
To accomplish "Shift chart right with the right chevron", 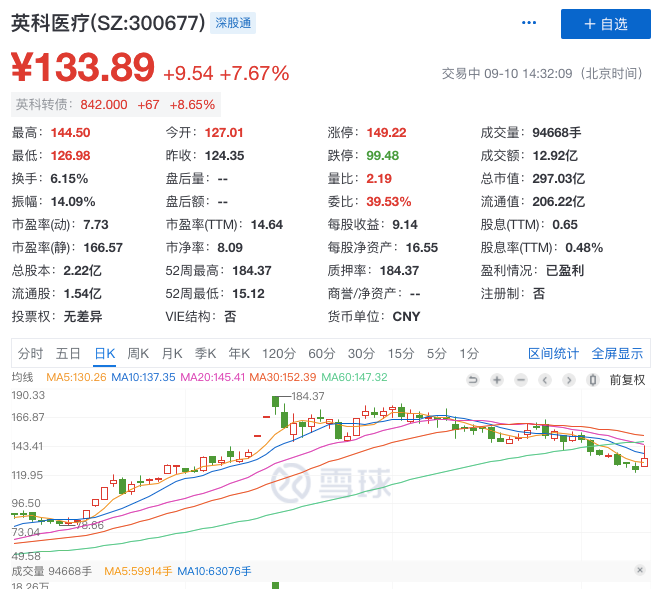I will pyautogui.click(x=569, y=380).
